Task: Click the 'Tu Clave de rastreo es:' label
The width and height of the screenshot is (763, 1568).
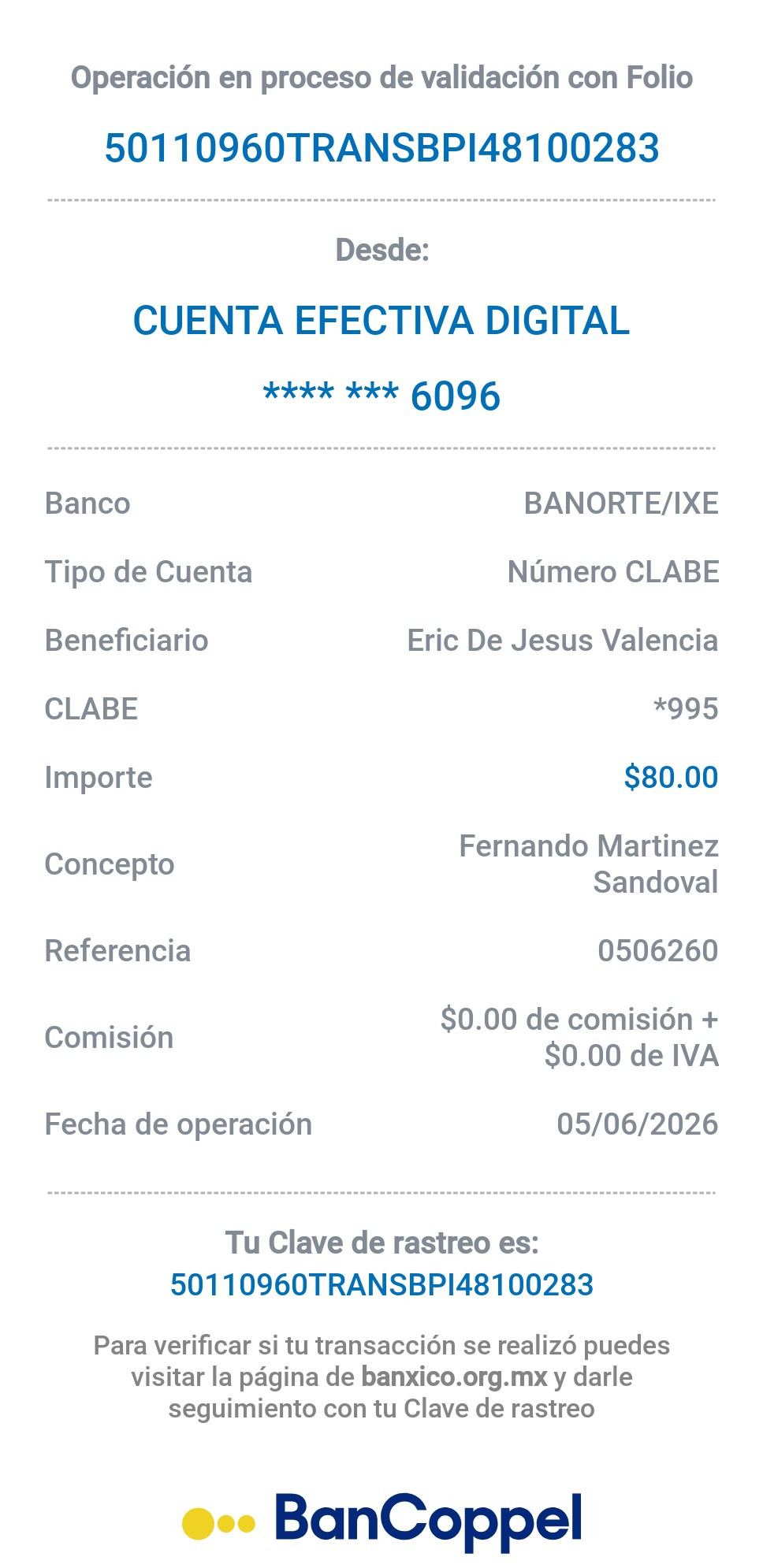Action: (381, 1243)
